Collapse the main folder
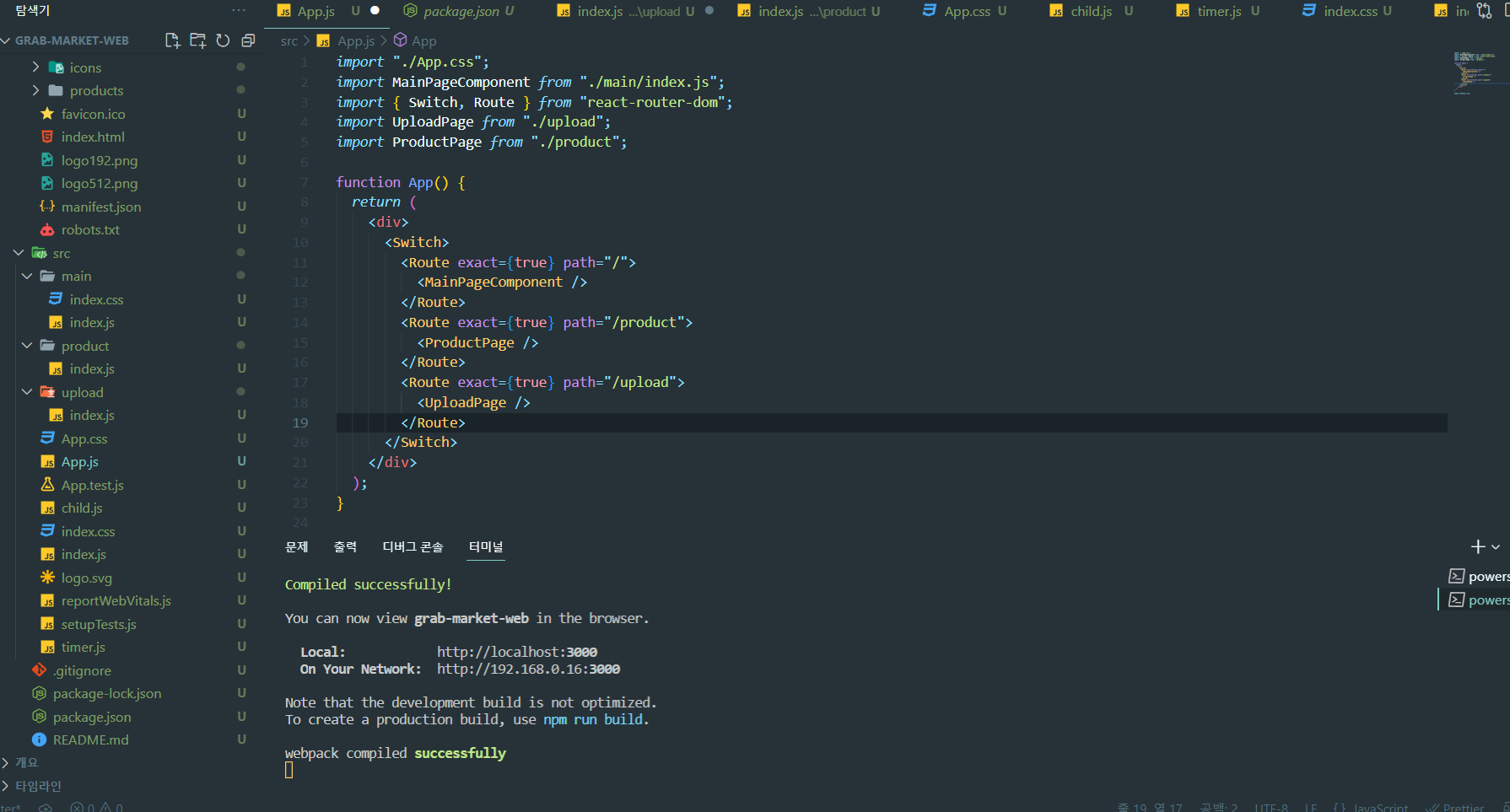 point(76,276)
